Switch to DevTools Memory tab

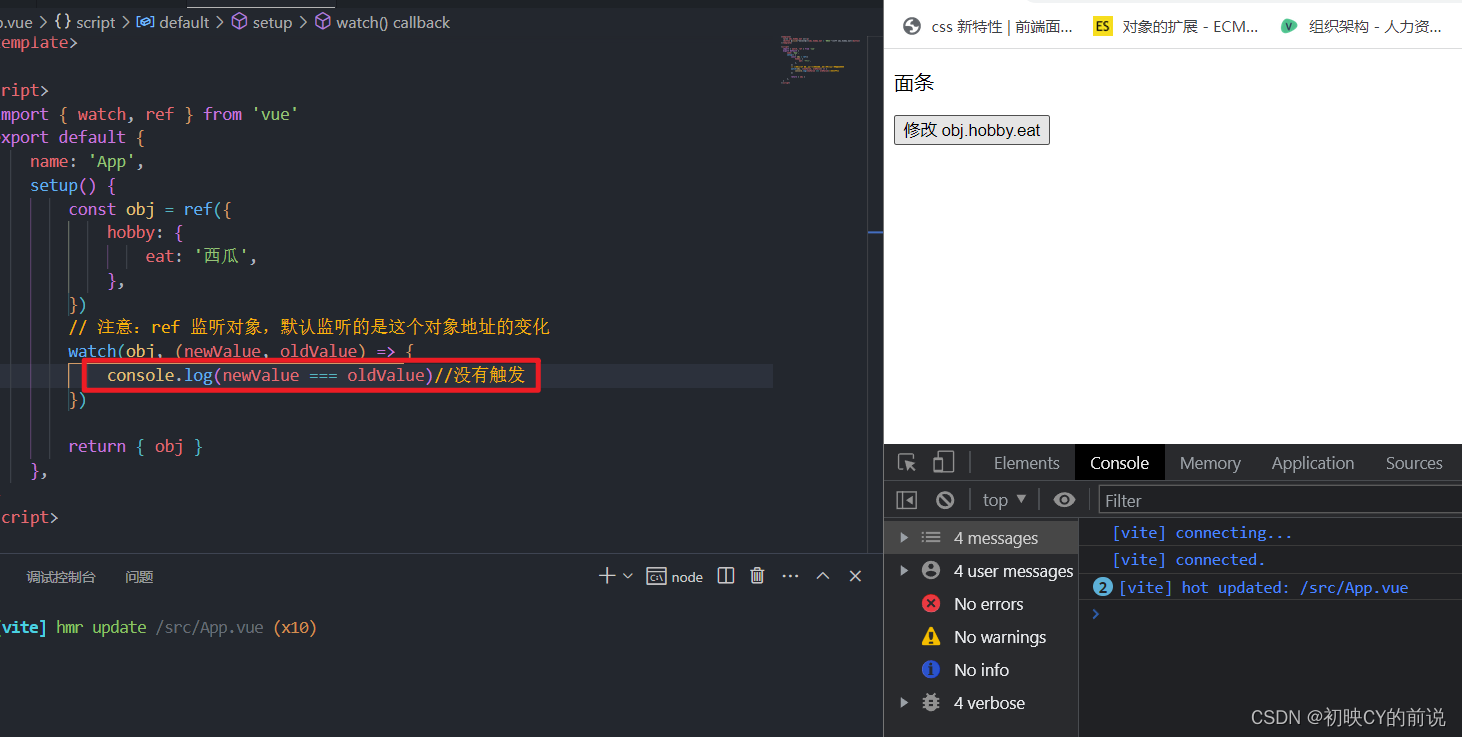[1210, 463]
